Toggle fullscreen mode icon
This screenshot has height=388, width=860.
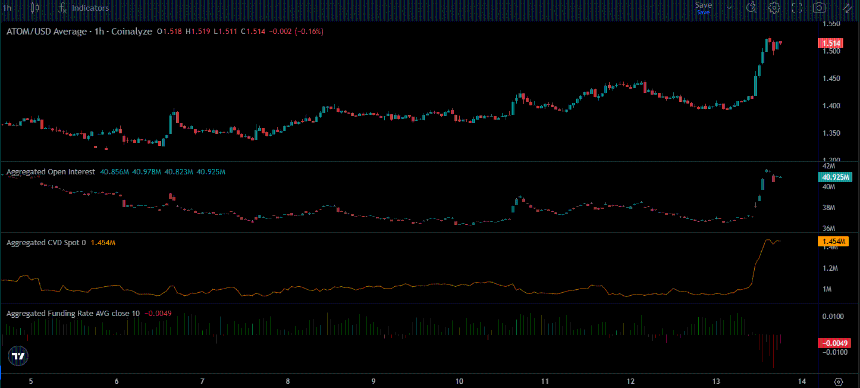[797, 7]
